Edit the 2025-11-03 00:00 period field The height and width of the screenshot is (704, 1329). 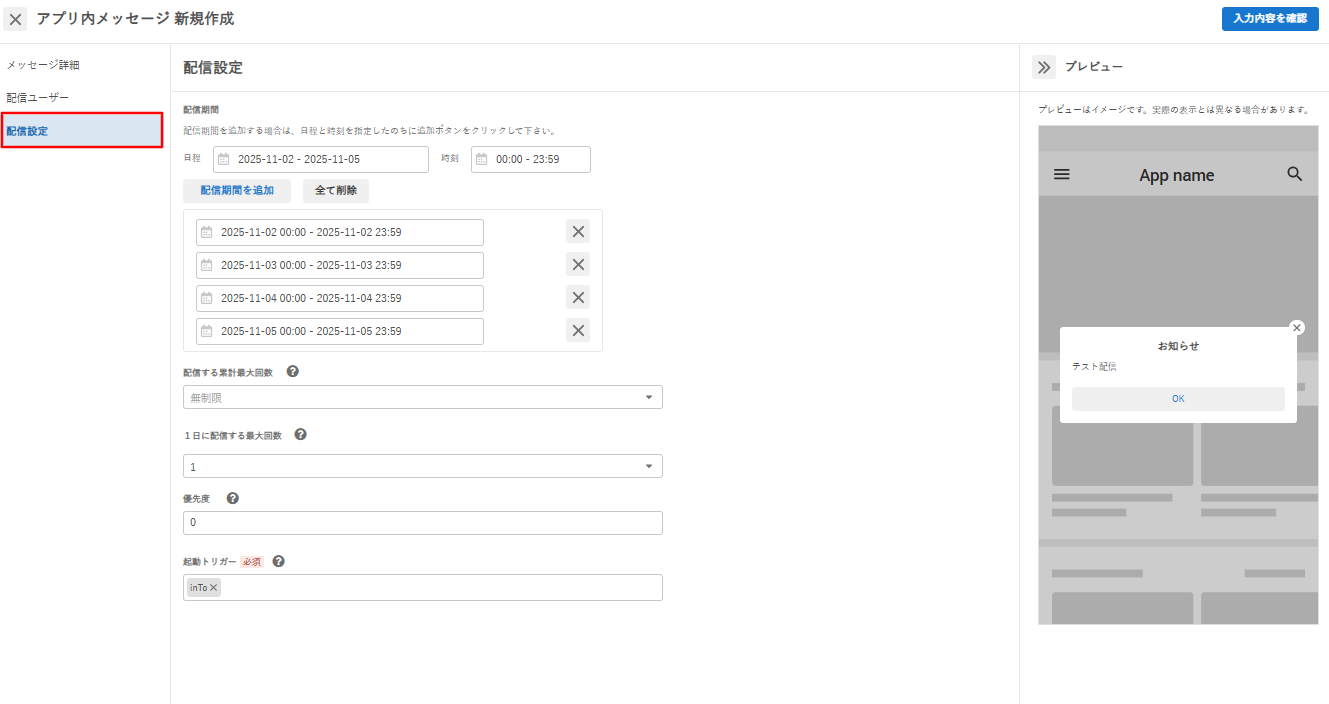point(340,265)
